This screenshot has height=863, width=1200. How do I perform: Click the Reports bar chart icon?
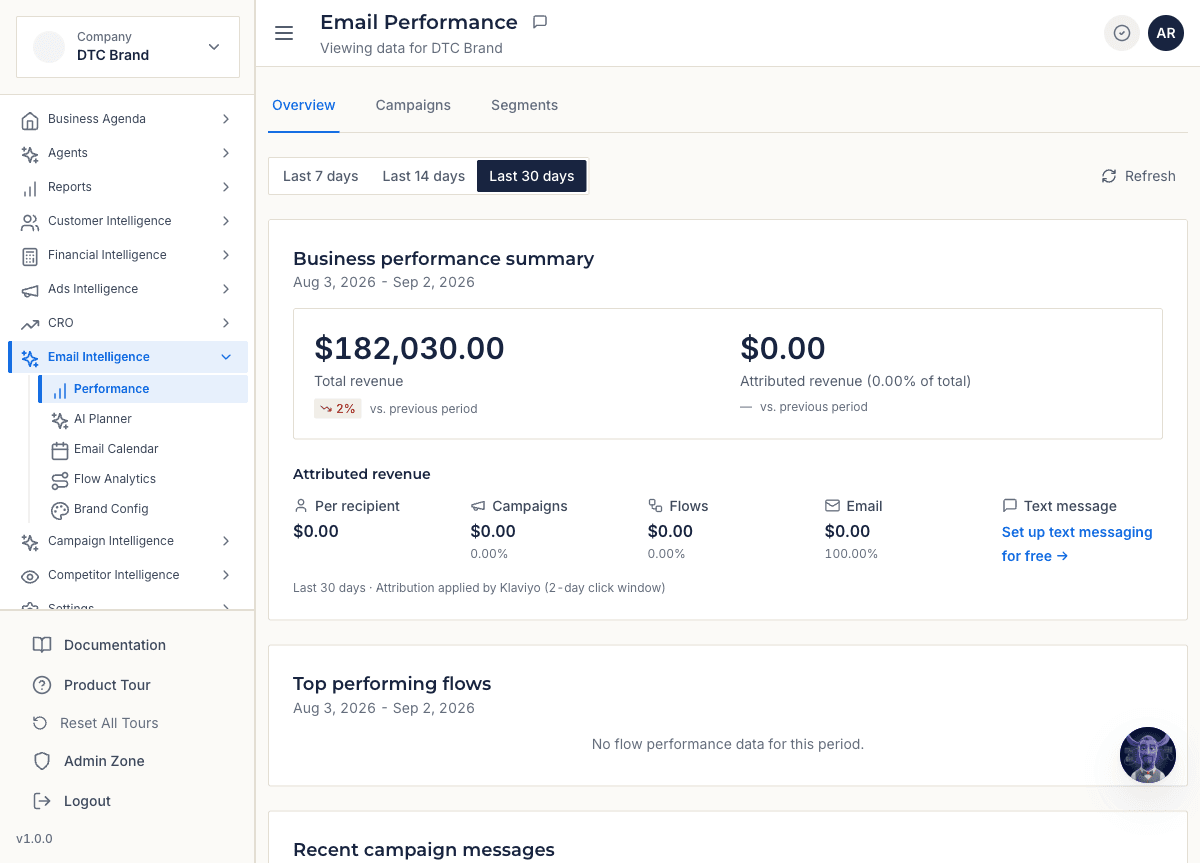30,188
